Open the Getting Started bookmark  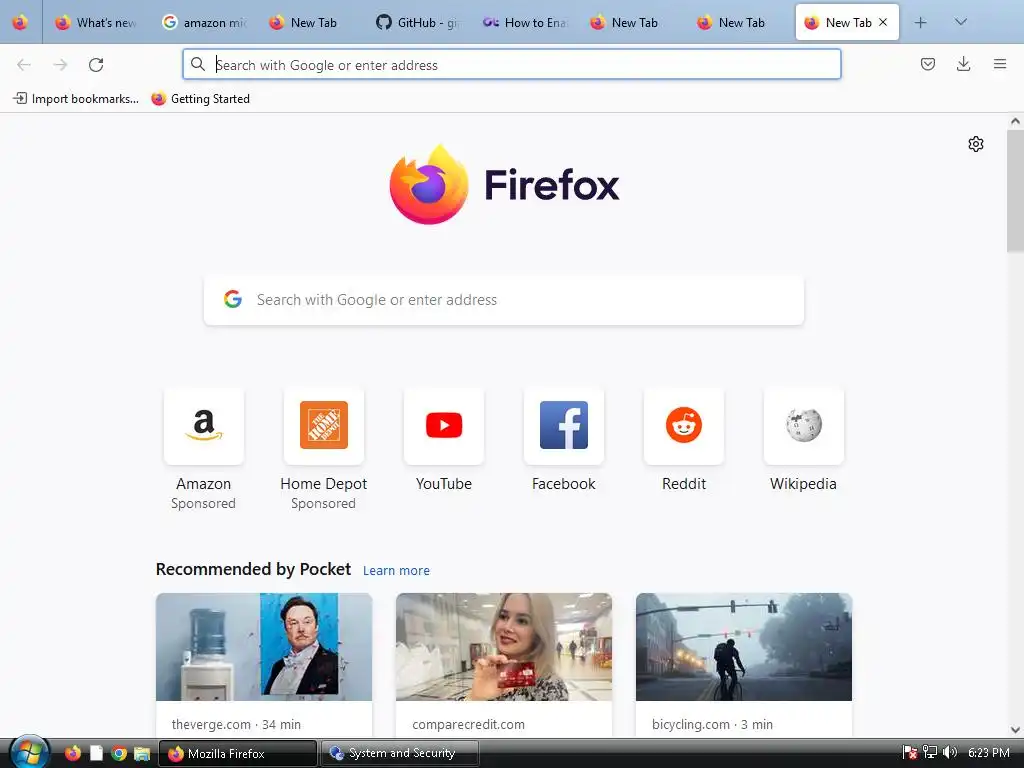[200, 99]
